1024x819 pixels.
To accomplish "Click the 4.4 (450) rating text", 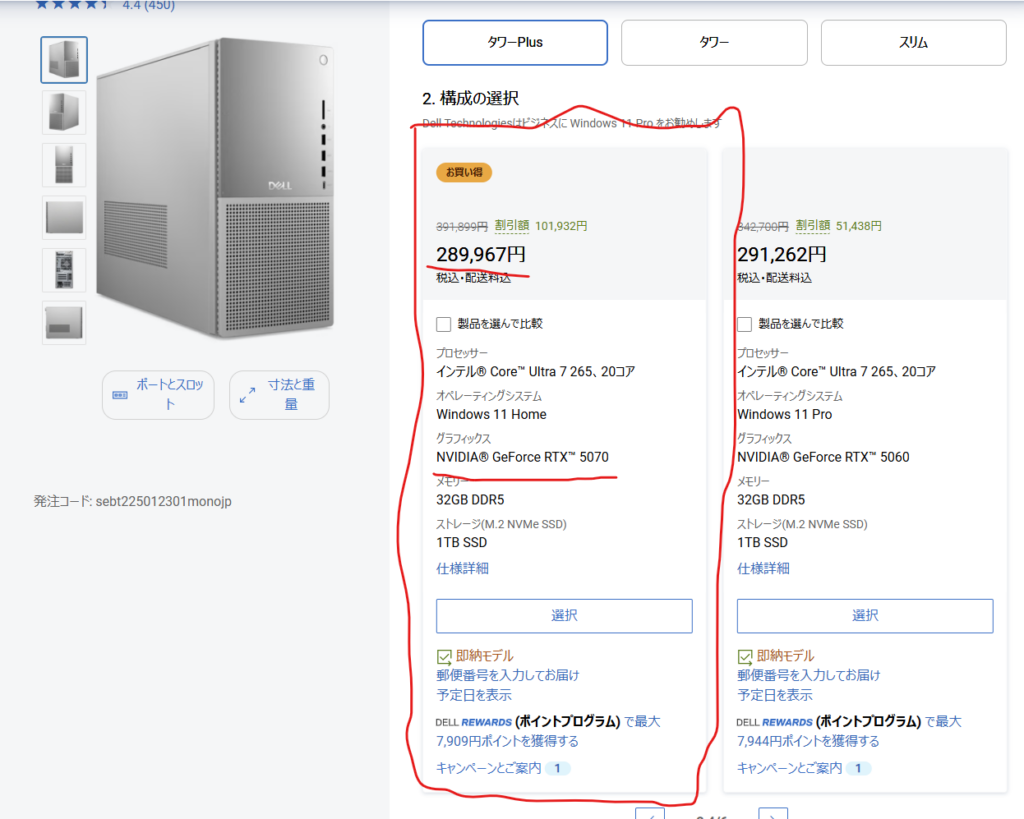I will pyautogui.click(x=149, y=5).
